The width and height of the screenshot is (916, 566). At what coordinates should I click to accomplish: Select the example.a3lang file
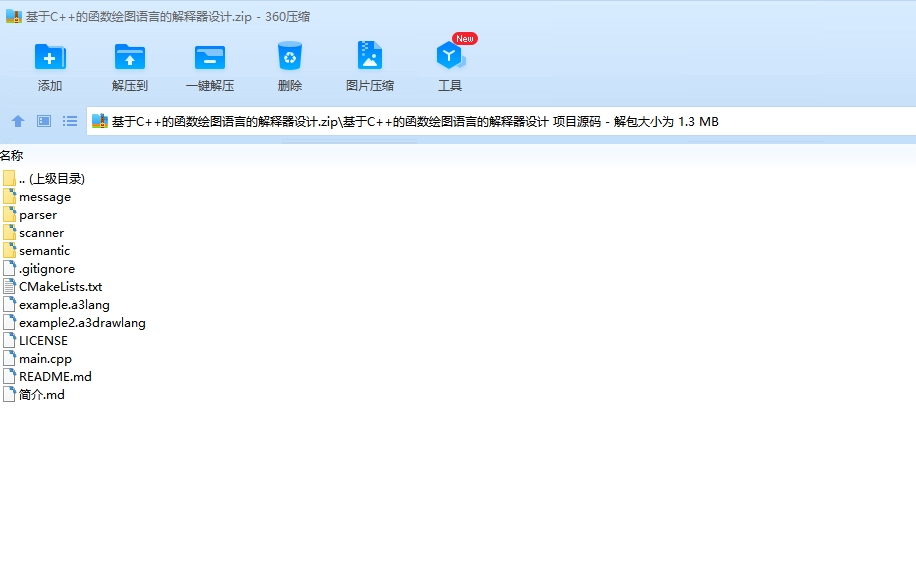click(57, 305)
